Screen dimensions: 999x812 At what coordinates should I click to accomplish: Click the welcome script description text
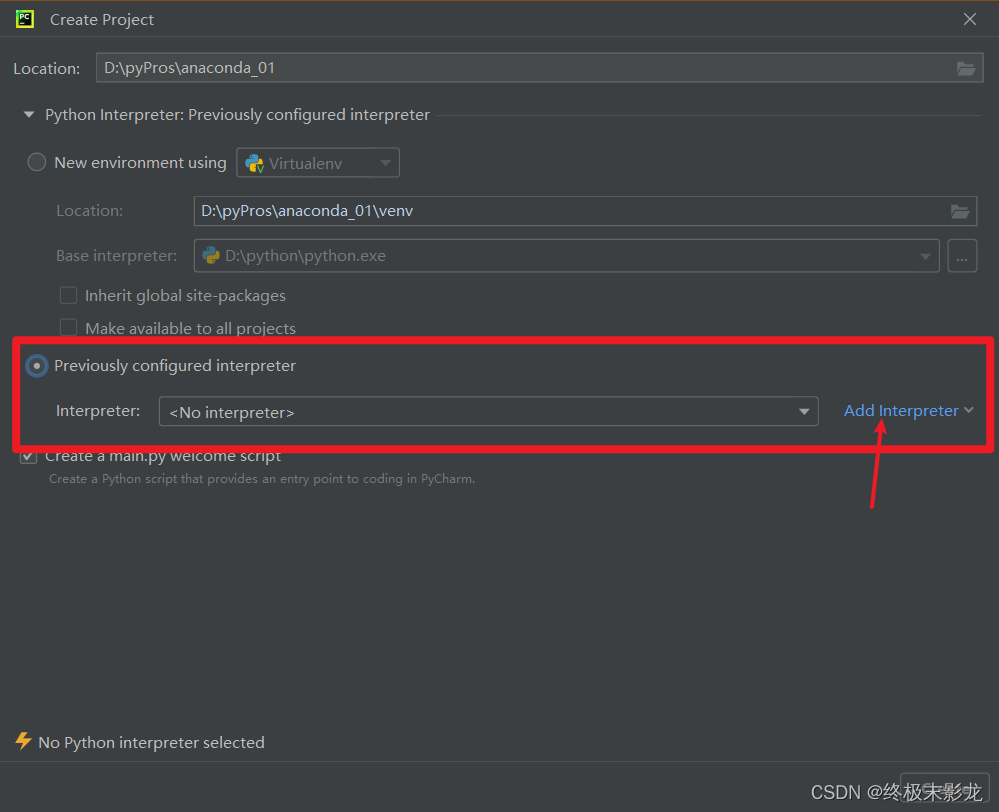[262, 479]
